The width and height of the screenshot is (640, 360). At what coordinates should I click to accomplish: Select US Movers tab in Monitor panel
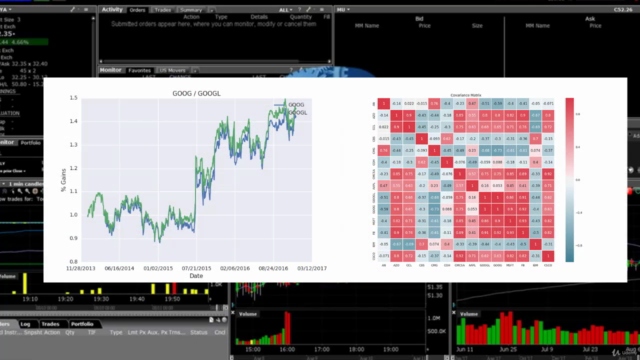[172, 70]
